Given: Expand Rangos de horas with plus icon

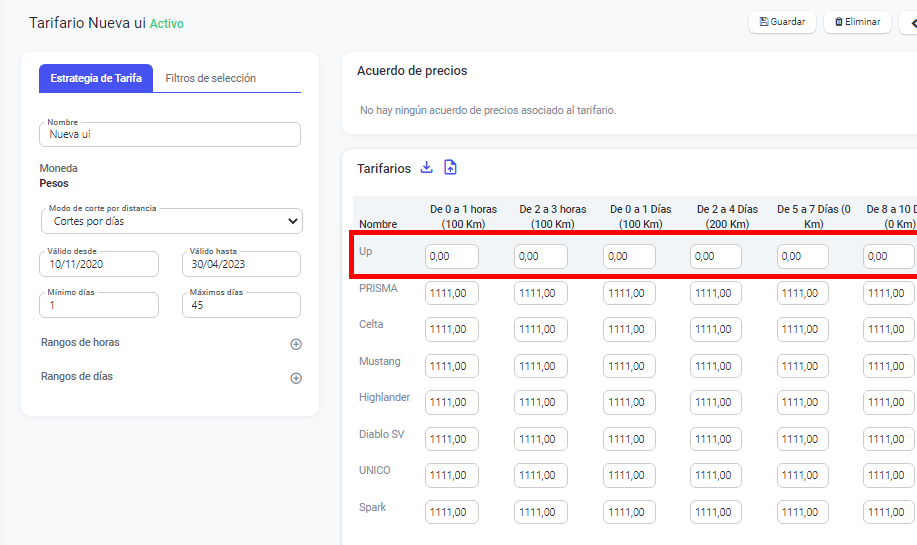Looking at the screenshot, I should pos(296,344).
